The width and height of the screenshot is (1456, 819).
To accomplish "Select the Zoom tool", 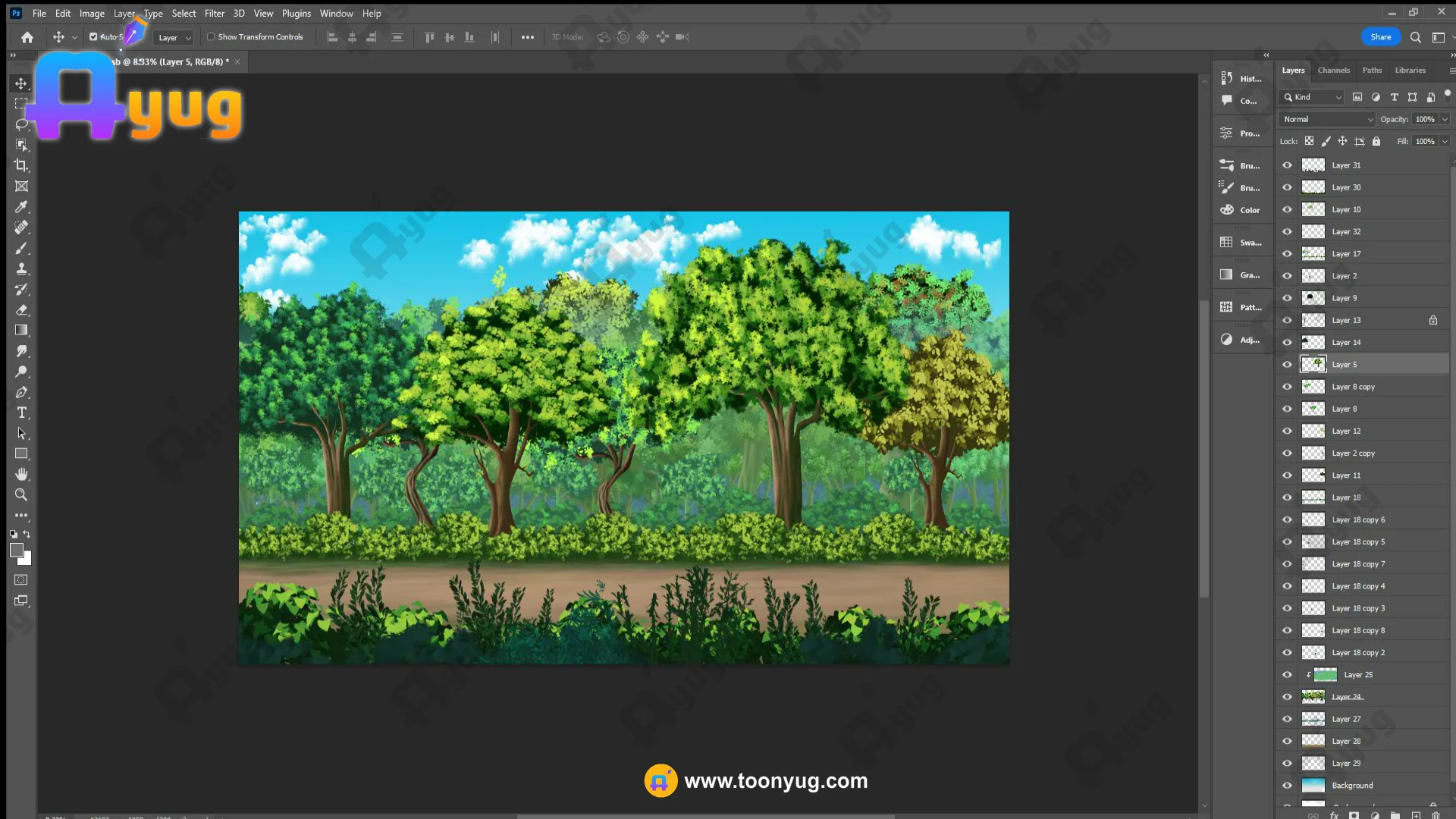I will coord(21,494).
